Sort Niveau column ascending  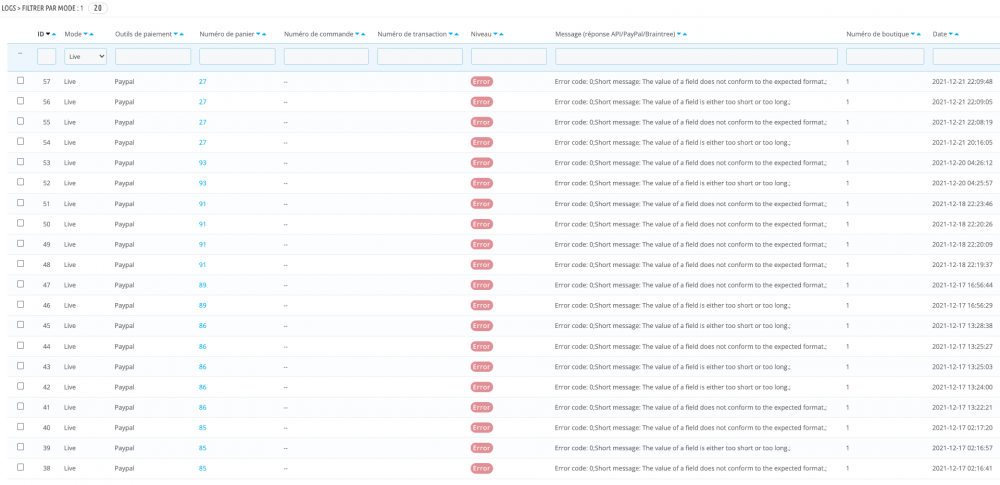click(501, 34)
